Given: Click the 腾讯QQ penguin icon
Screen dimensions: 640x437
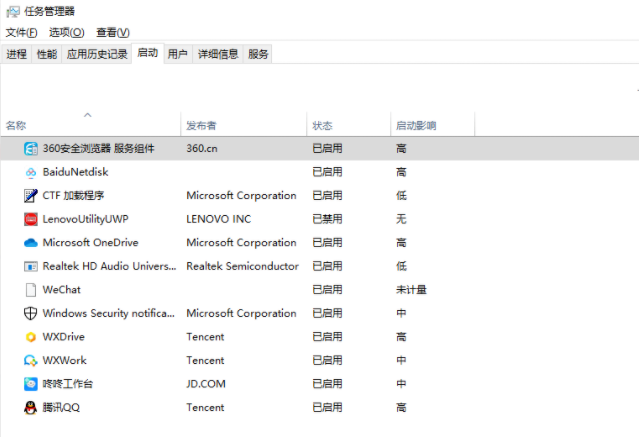Looking at the screenshot, I should point(31,408).
